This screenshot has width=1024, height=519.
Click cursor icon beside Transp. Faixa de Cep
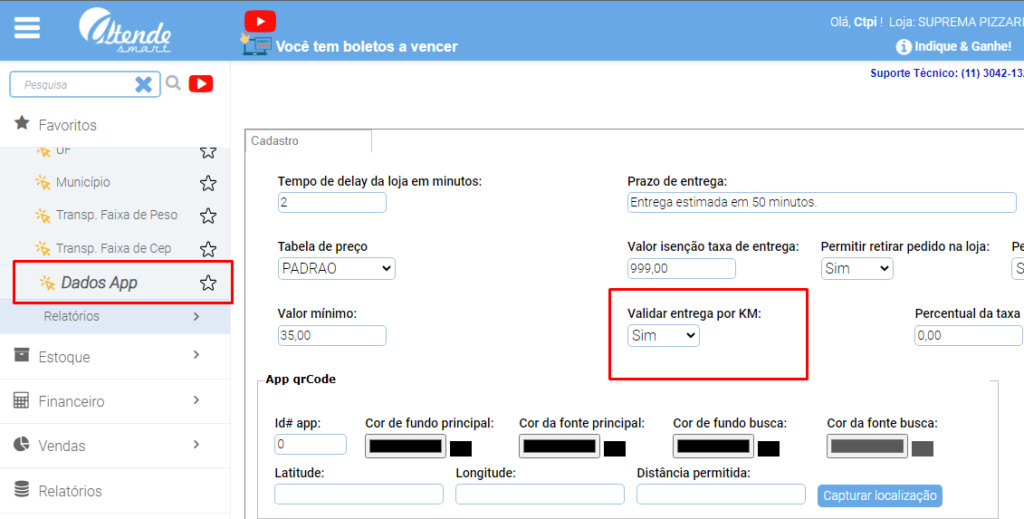[x=42, y=248]
